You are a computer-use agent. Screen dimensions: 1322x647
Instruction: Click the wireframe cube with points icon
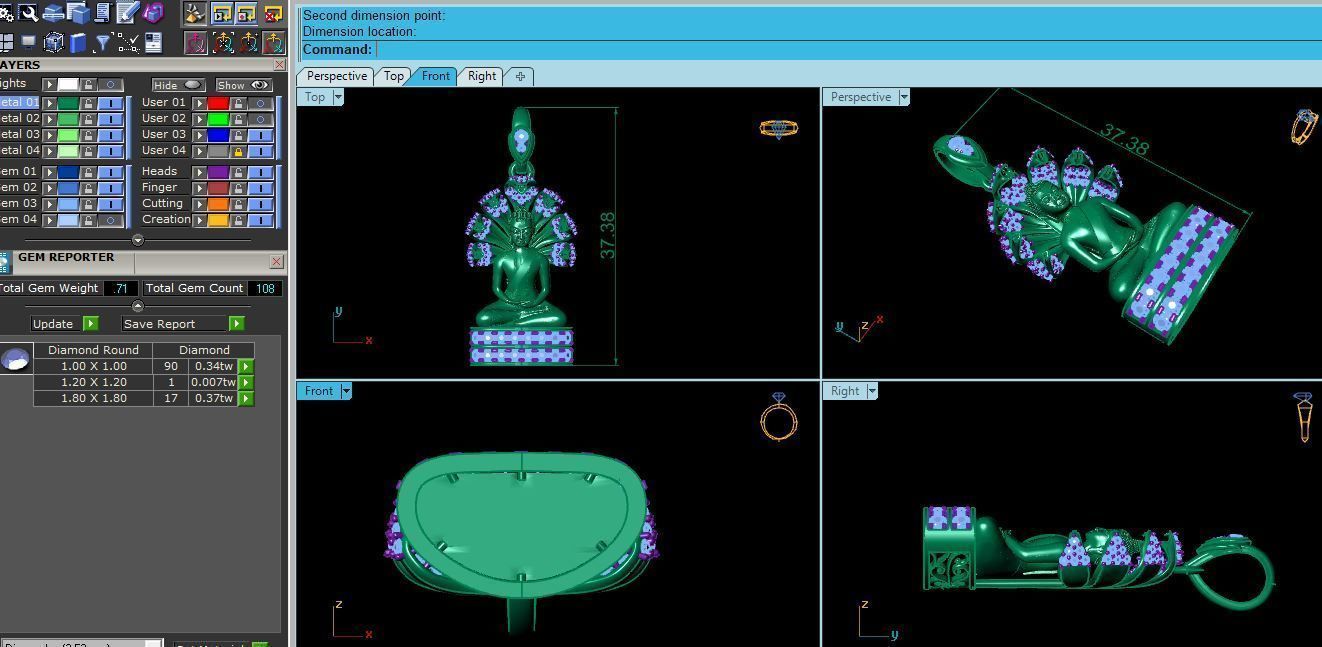(54, 42)
